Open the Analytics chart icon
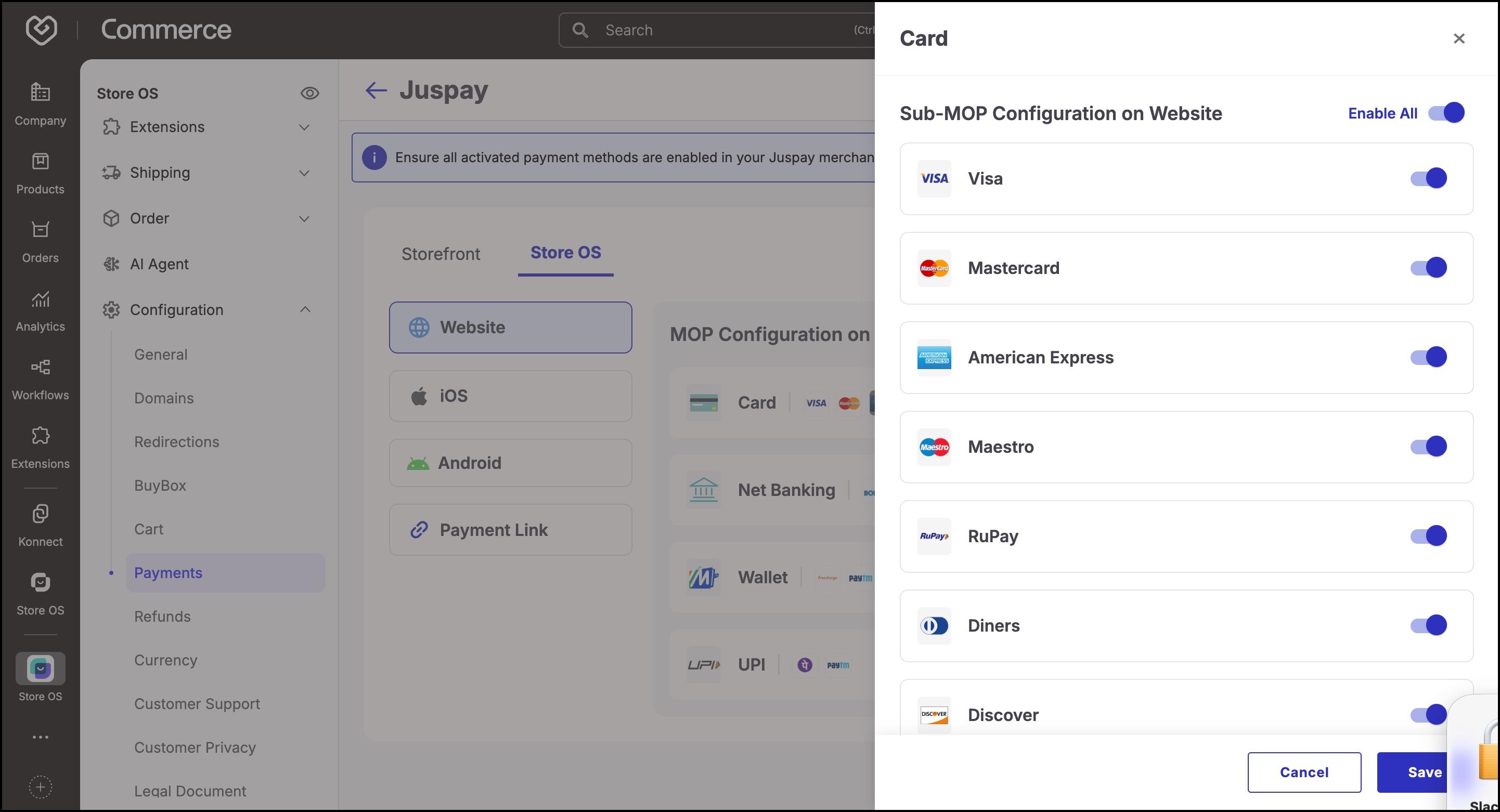Screen dimensions: 1500x812 click(x=40, y=298)
